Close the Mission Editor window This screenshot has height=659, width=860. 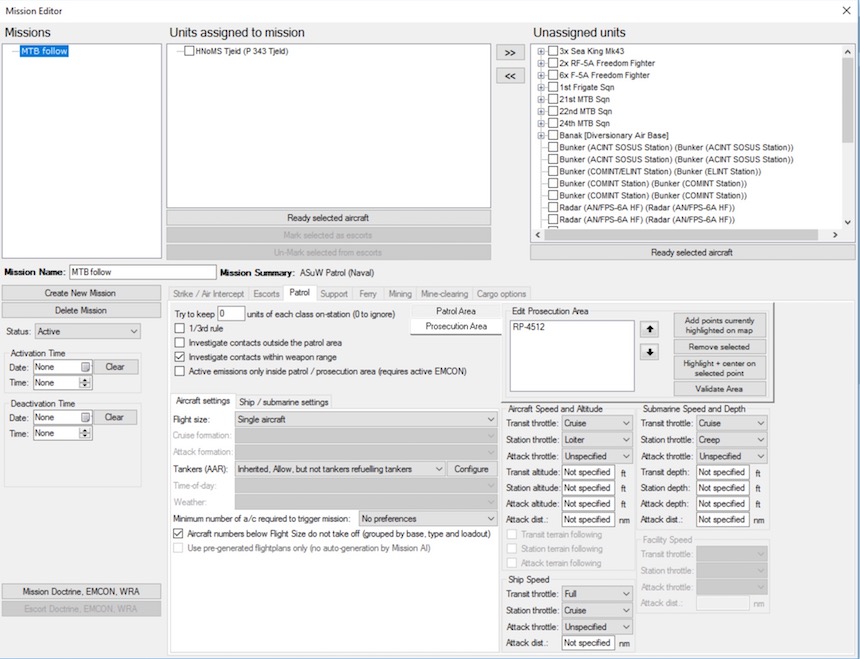(x=846, y=10)
